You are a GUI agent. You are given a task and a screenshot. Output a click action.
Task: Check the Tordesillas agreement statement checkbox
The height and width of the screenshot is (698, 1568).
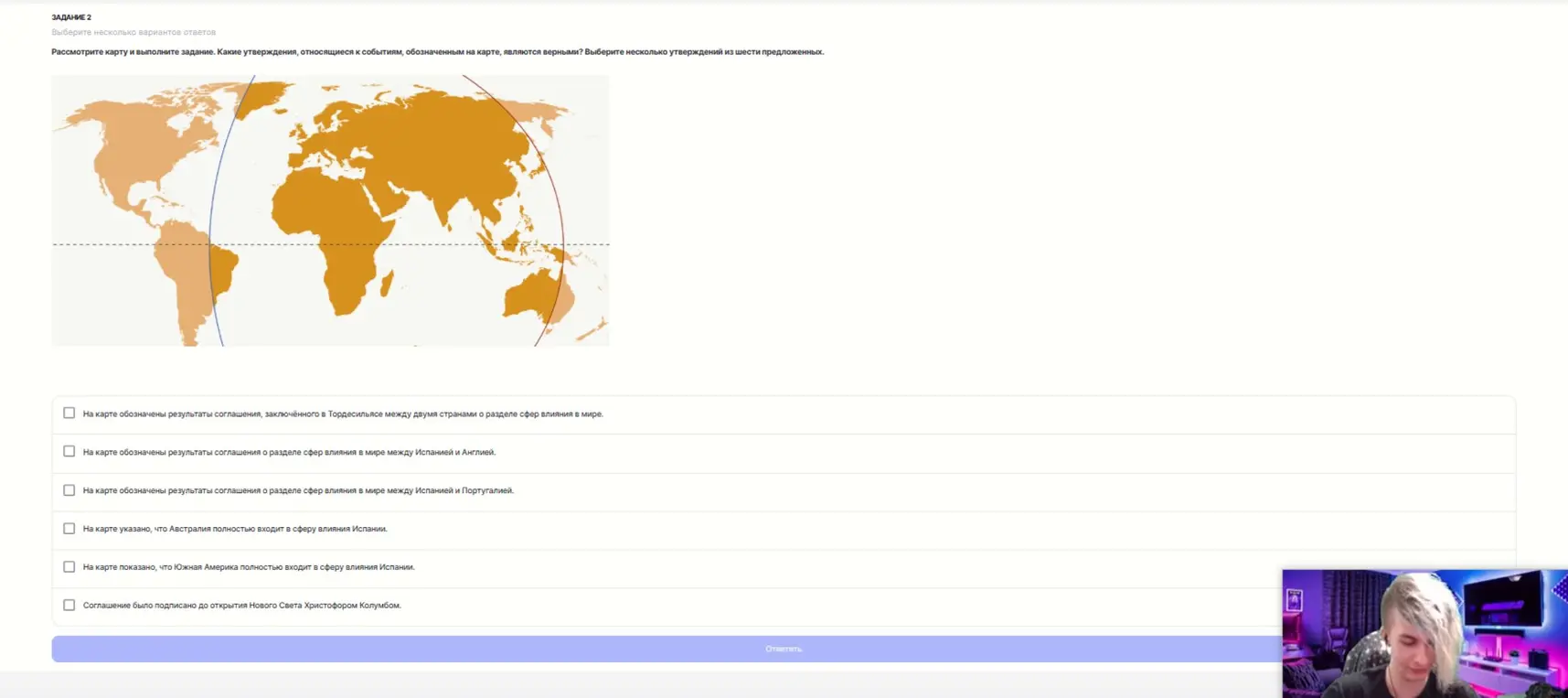point(69,413)
